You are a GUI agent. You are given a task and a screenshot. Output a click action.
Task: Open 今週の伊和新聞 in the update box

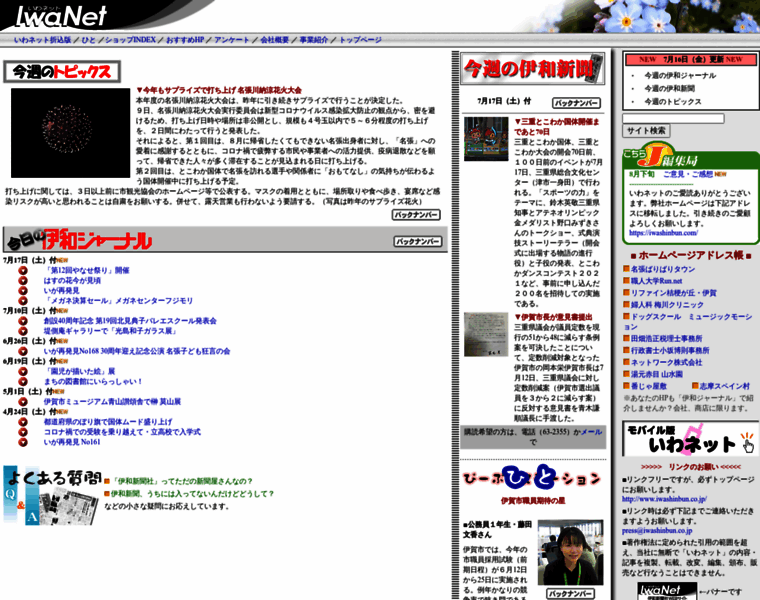669,89
